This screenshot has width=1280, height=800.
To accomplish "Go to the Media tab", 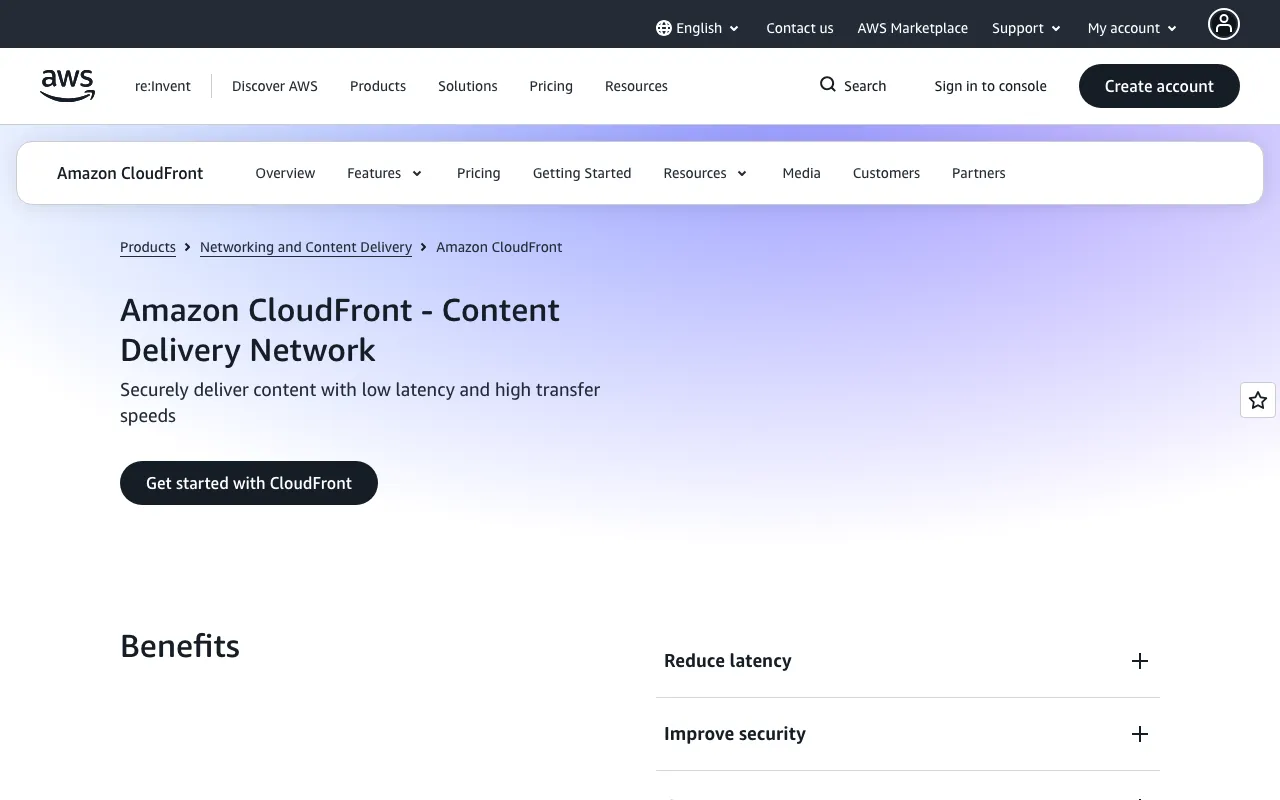I will tap(801, 173).
